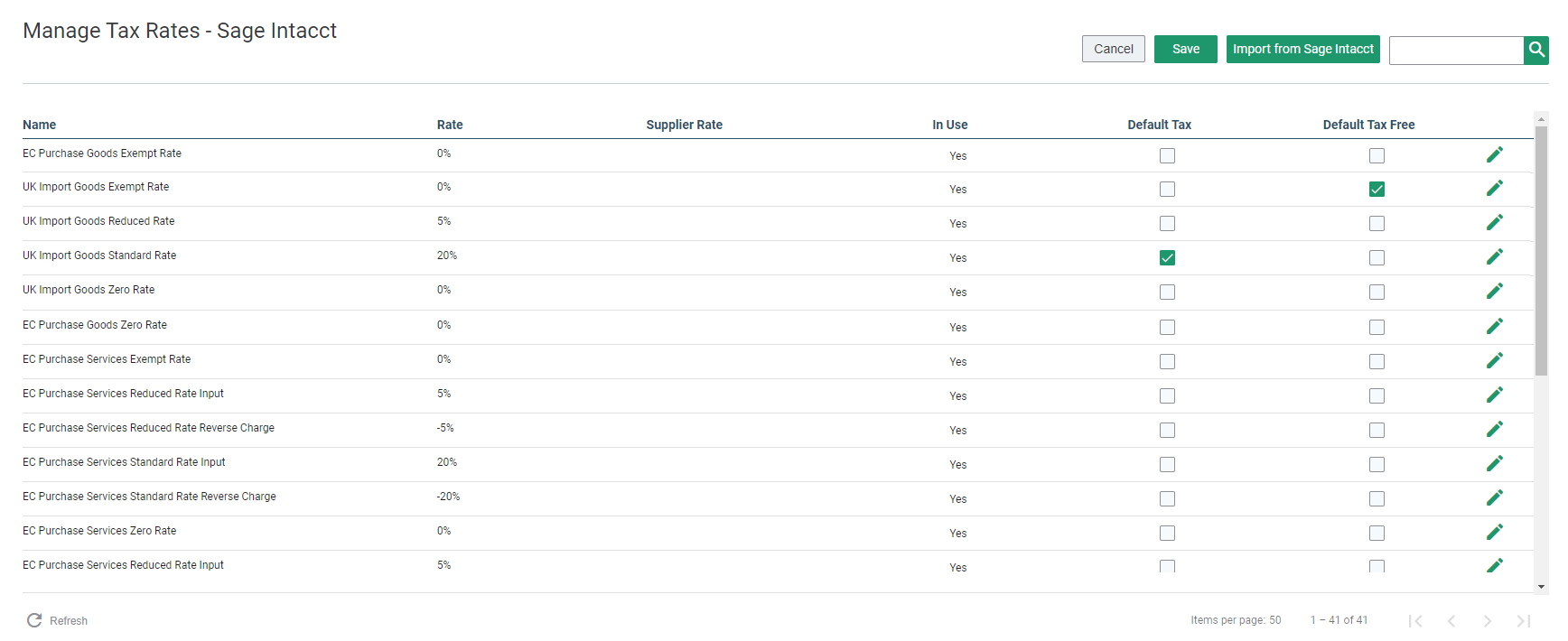Click the Refresh circular arrow icon
The width and height of the screenshot is (1568, 641).
(x=34, y=620)
